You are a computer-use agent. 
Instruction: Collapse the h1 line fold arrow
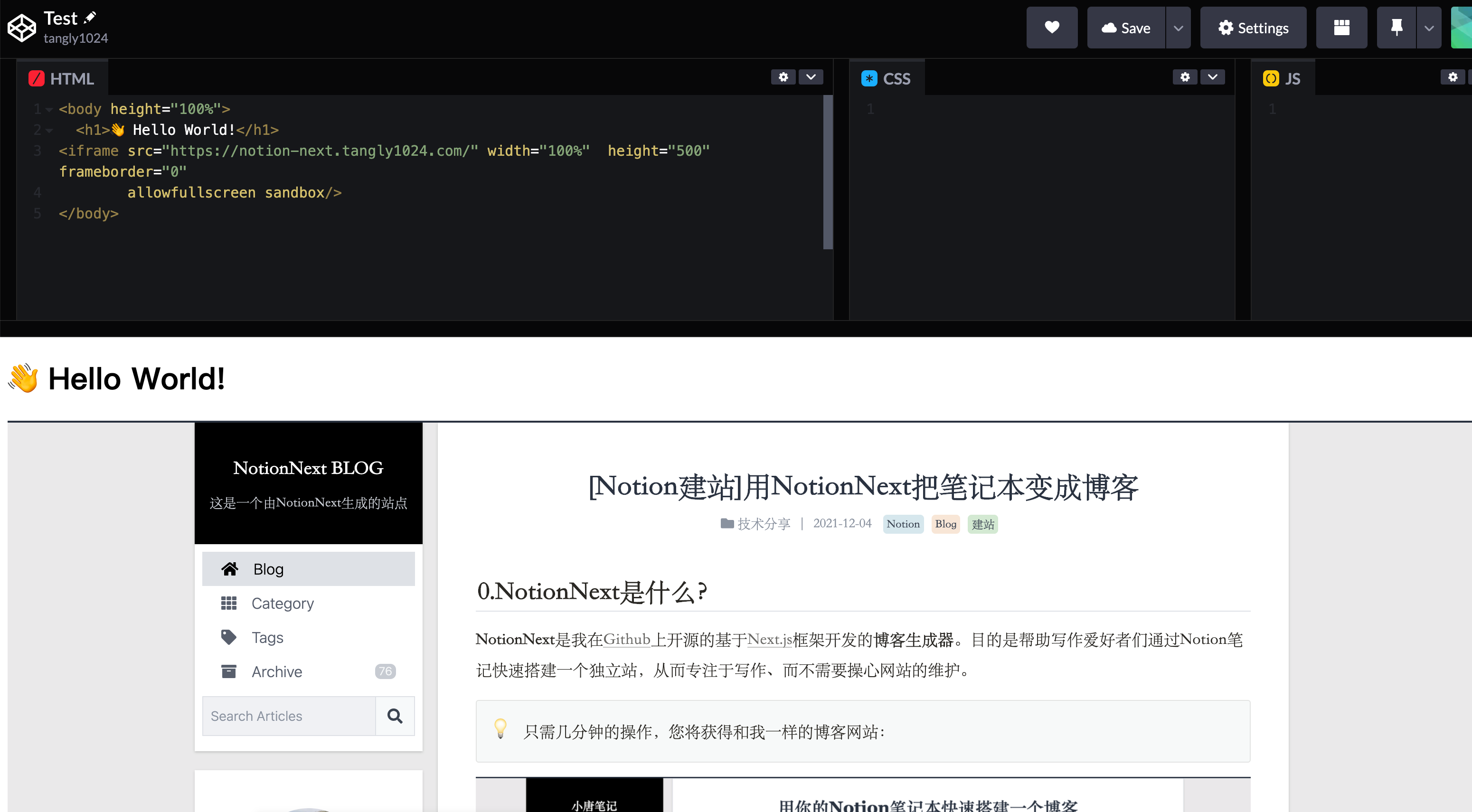49,130
